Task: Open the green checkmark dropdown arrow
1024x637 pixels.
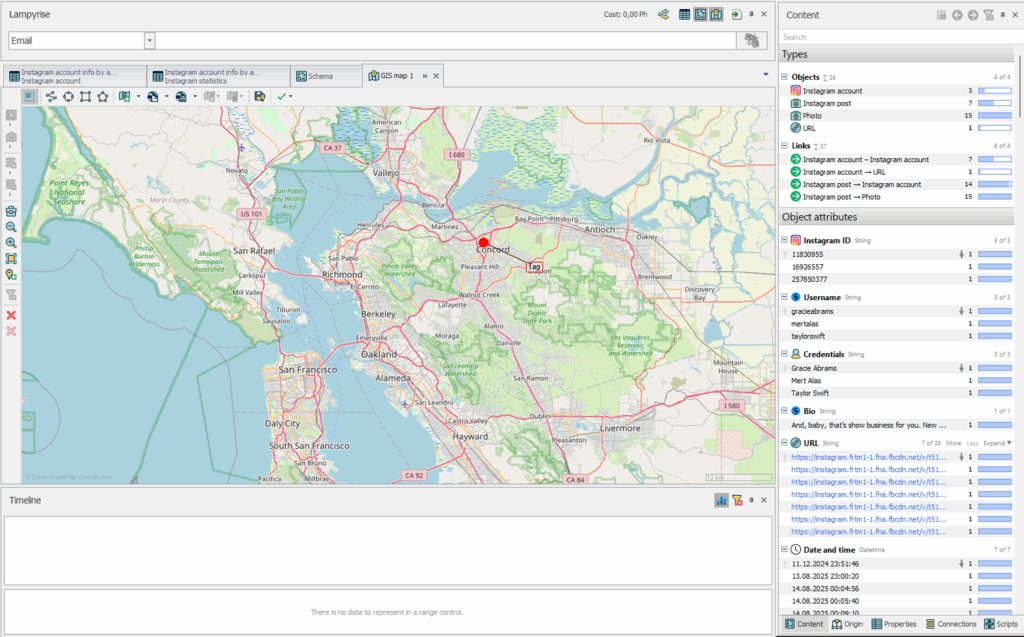Action: [x=291, y=97]
